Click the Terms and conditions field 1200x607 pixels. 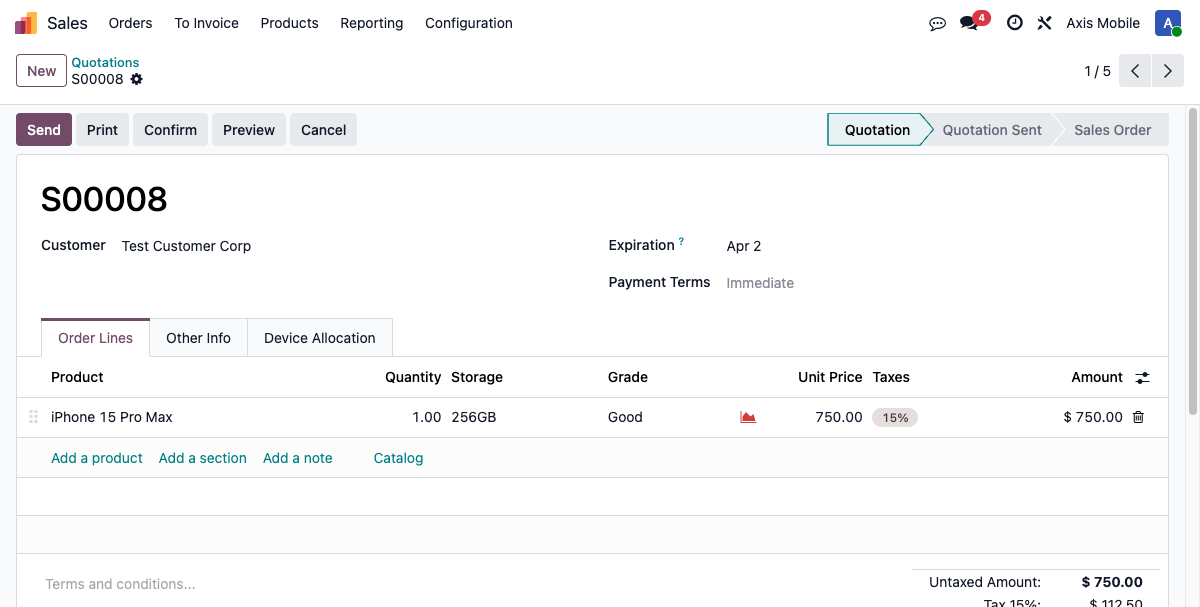click(120, 583)
